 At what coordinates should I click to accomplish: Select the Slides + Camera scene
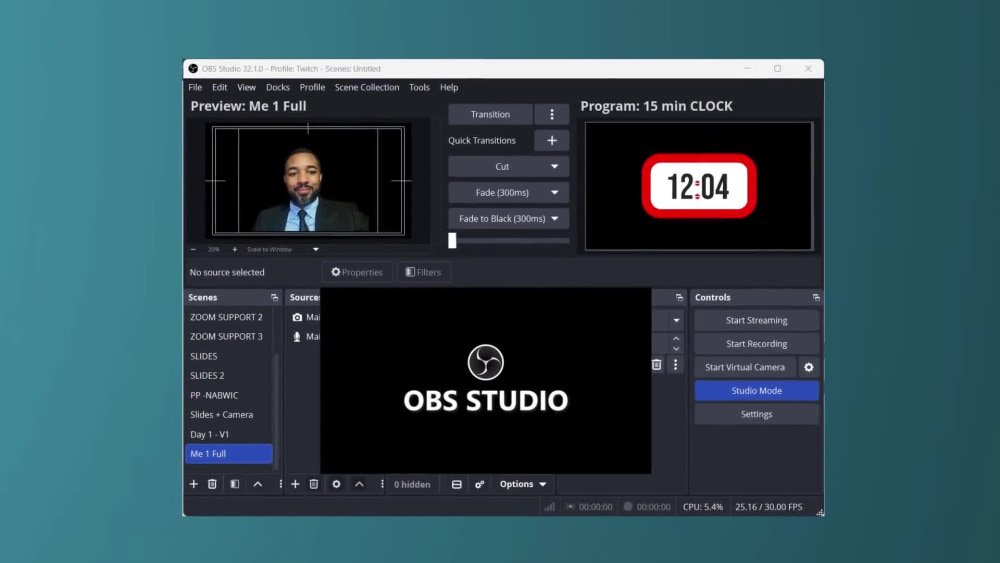(x=229, y=414)
